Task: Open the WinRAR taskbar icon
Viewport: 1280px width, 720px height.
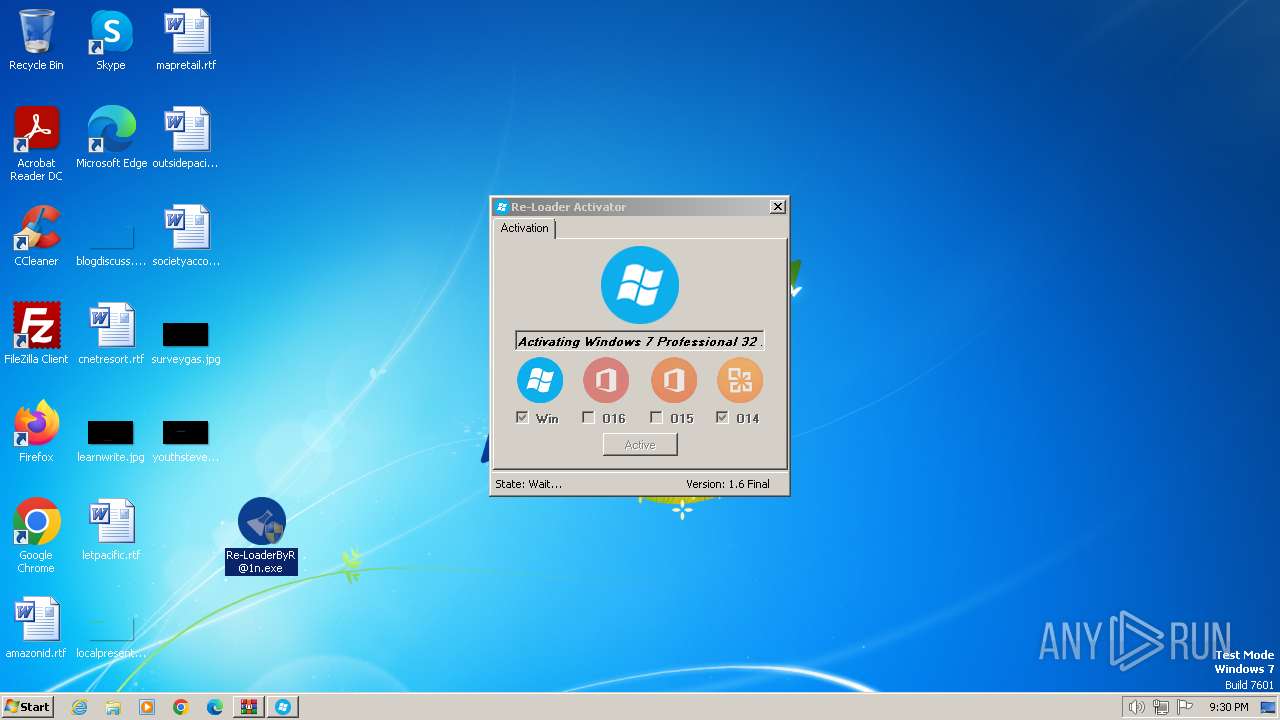Action: click(x=249, y=707)
